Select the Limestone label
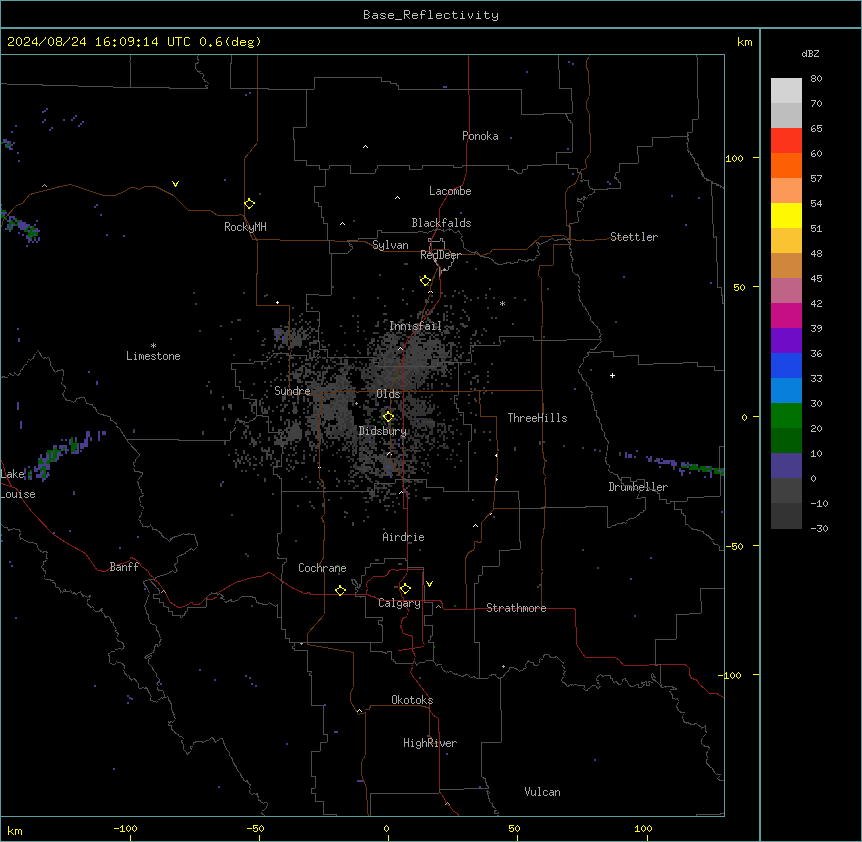 [153, 356]
